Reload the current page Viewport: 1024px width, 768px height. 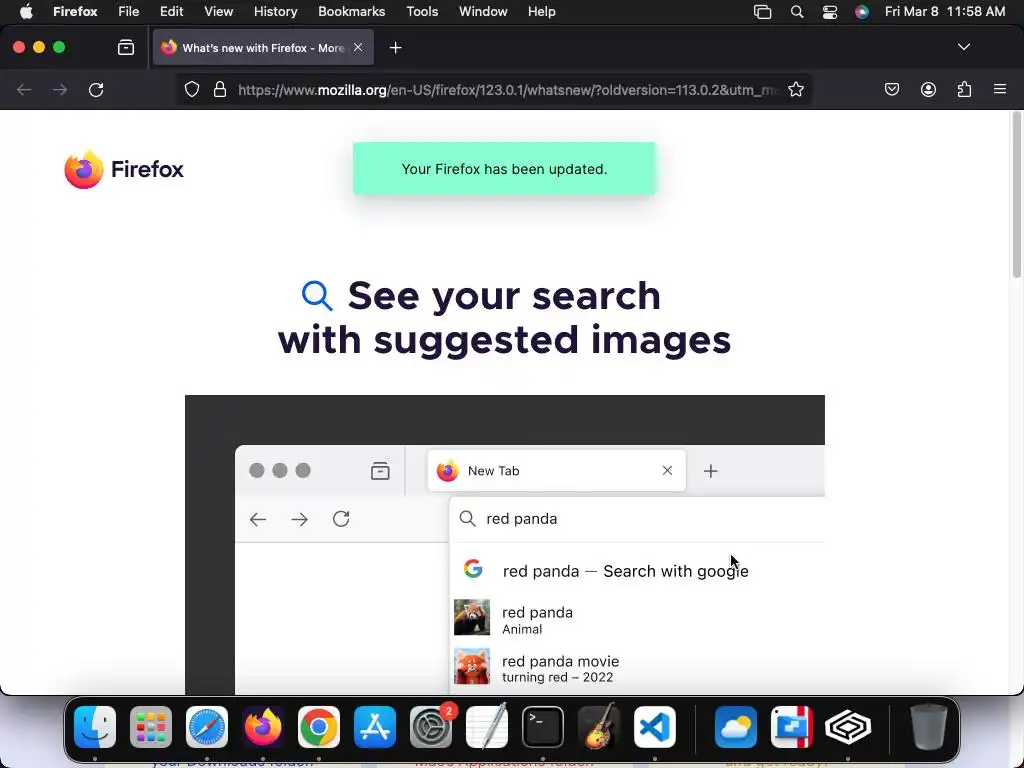point(96,89)
